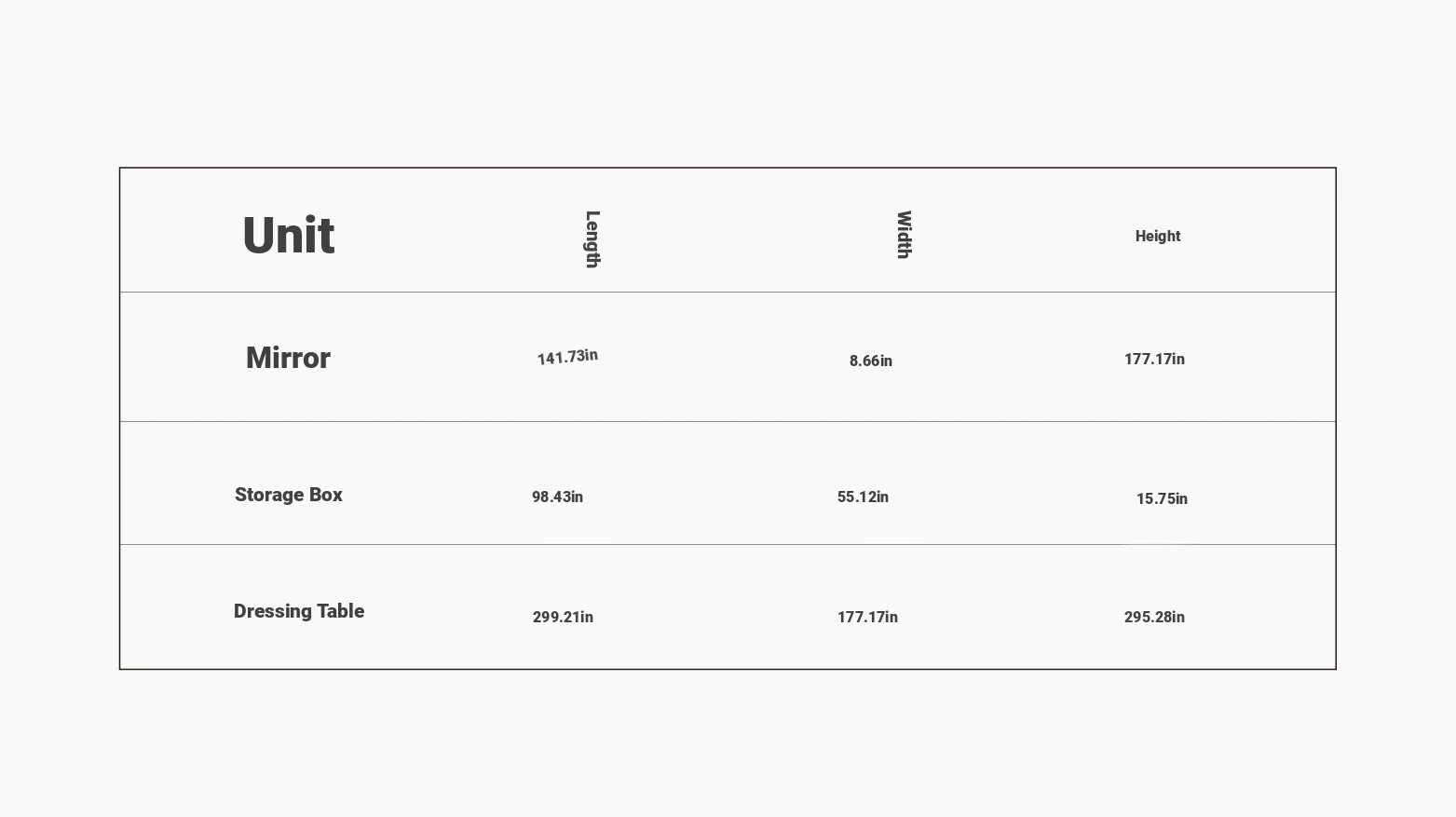The height and width of the screenshot is (817, 1456).
Task: Click Storage Box width 55.12in
Action: (863, 497)
